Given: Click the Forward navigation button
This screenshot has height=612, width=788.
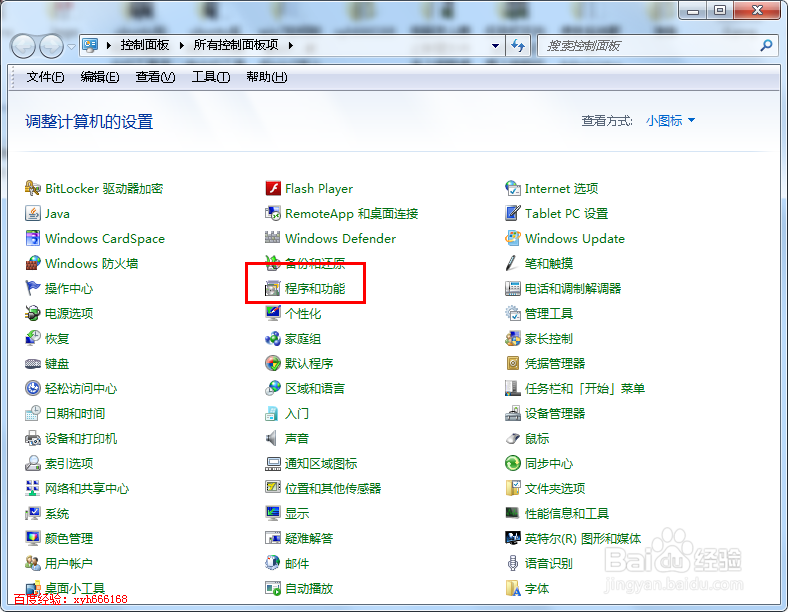Looking at the screenshot, I should coord(51,47).
